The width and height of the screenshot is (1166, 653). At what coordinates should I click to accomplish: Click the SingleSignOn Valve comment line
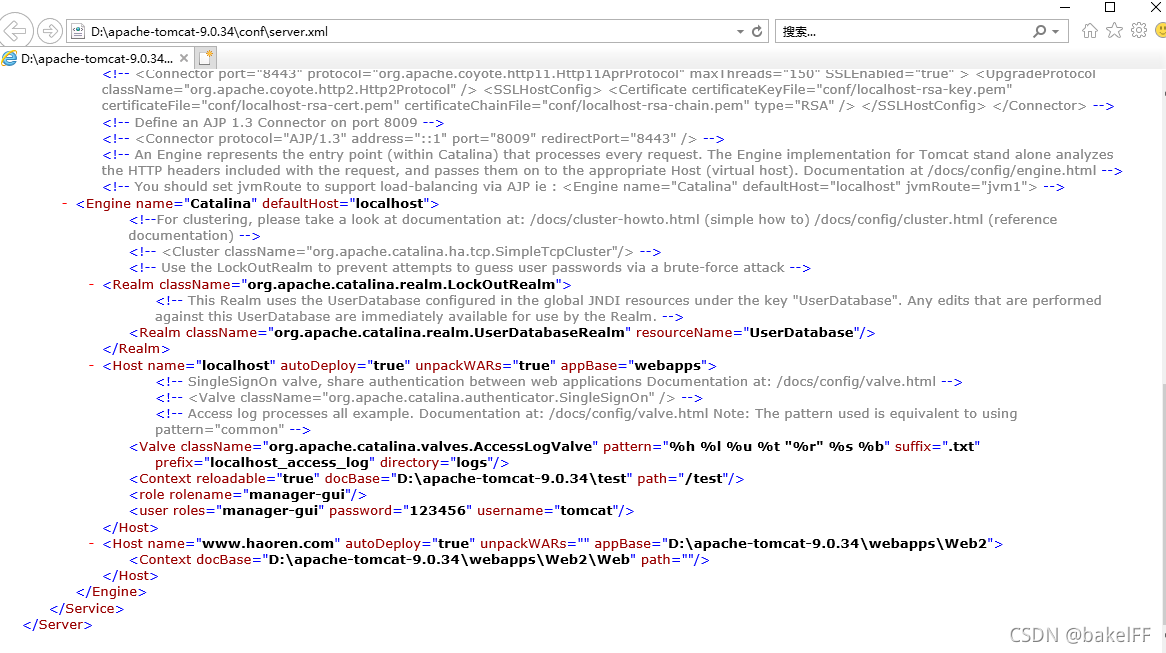[429, 398]
